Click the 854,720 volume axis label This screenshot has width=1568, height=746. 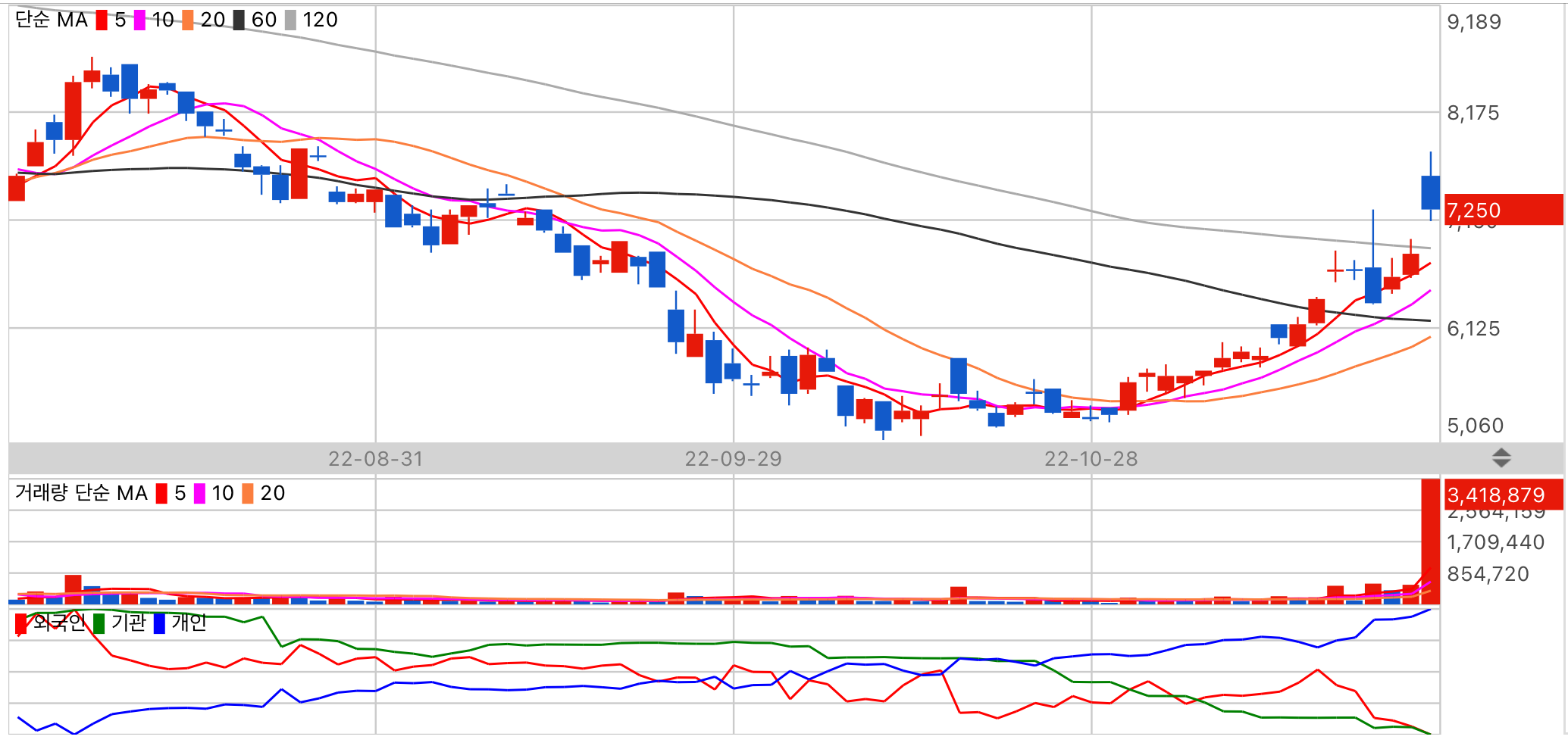point(1488,574)
